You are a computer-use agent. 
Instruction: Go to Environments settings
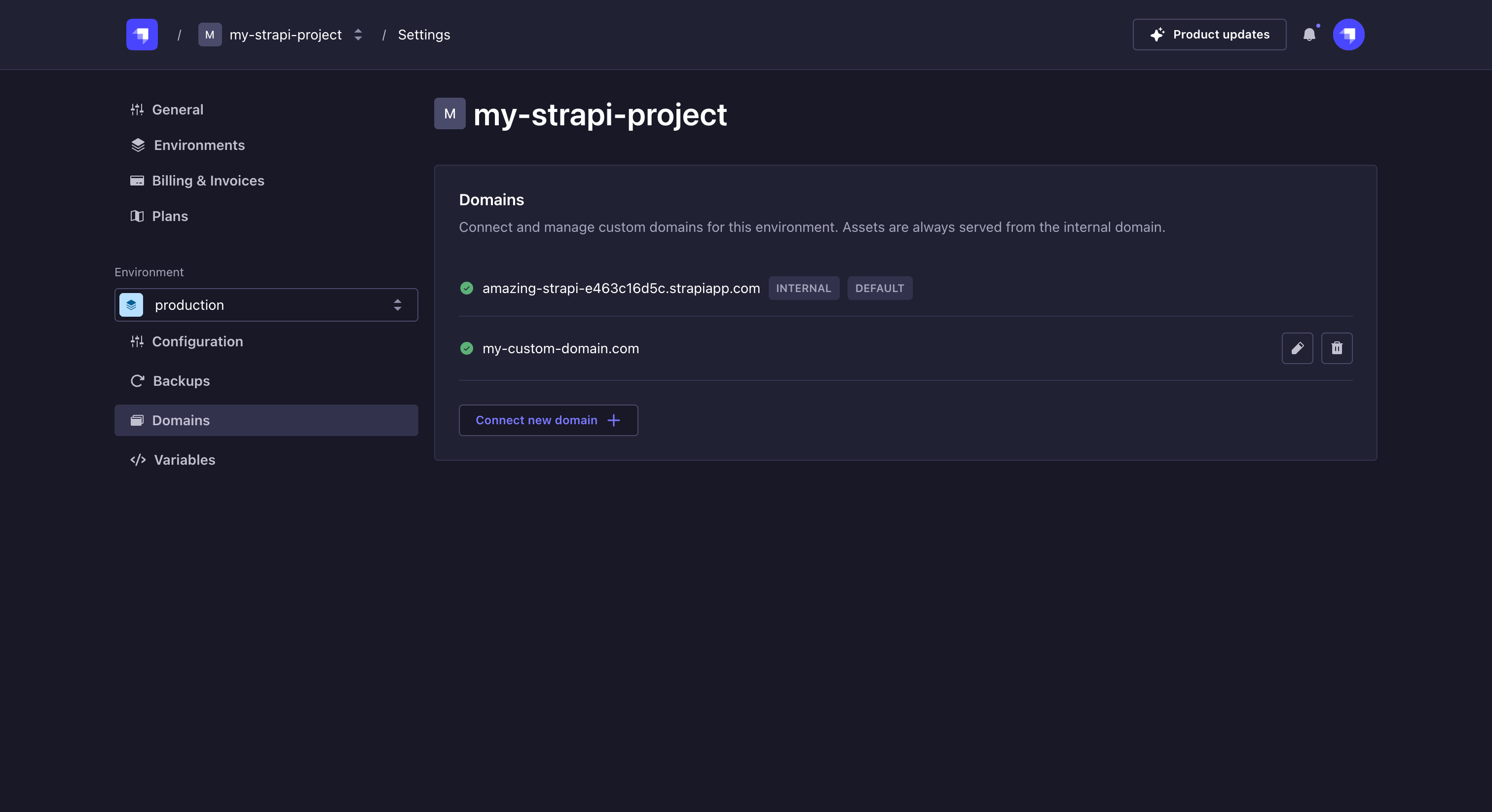[187, 145]
